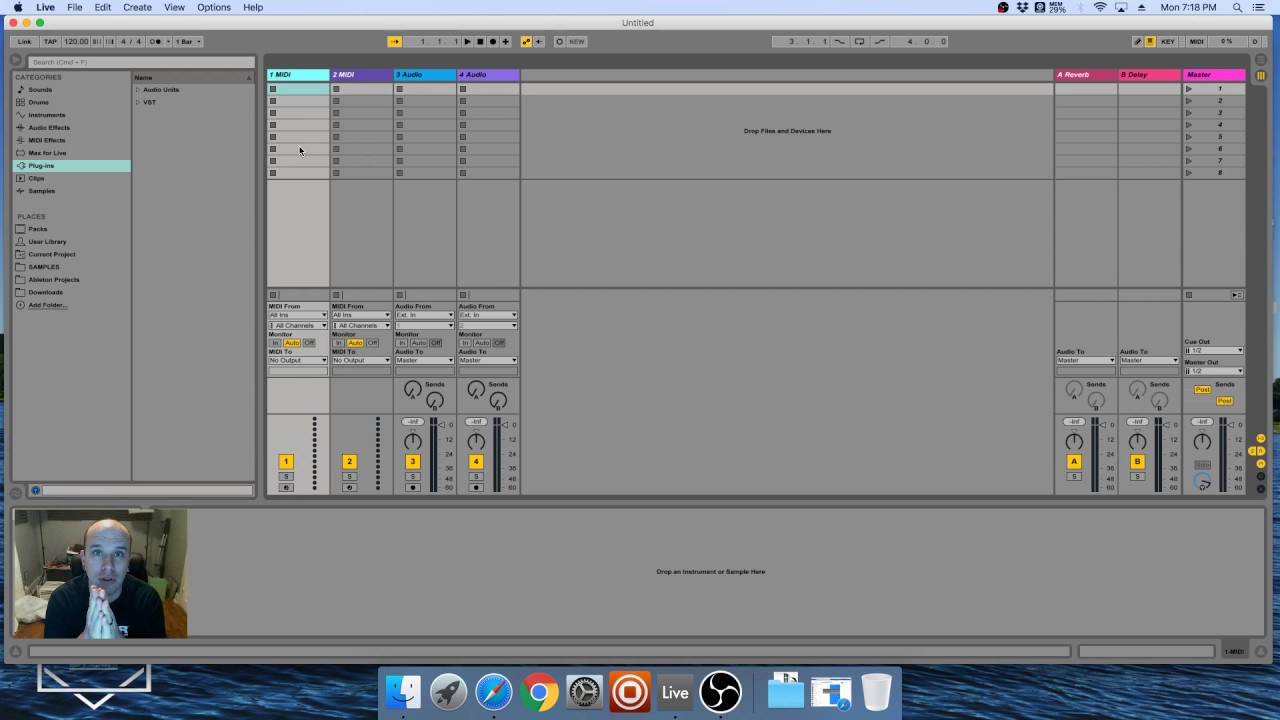
Task: Toggle the Draw Mode pencil button
Action: tap(1137, 41)
